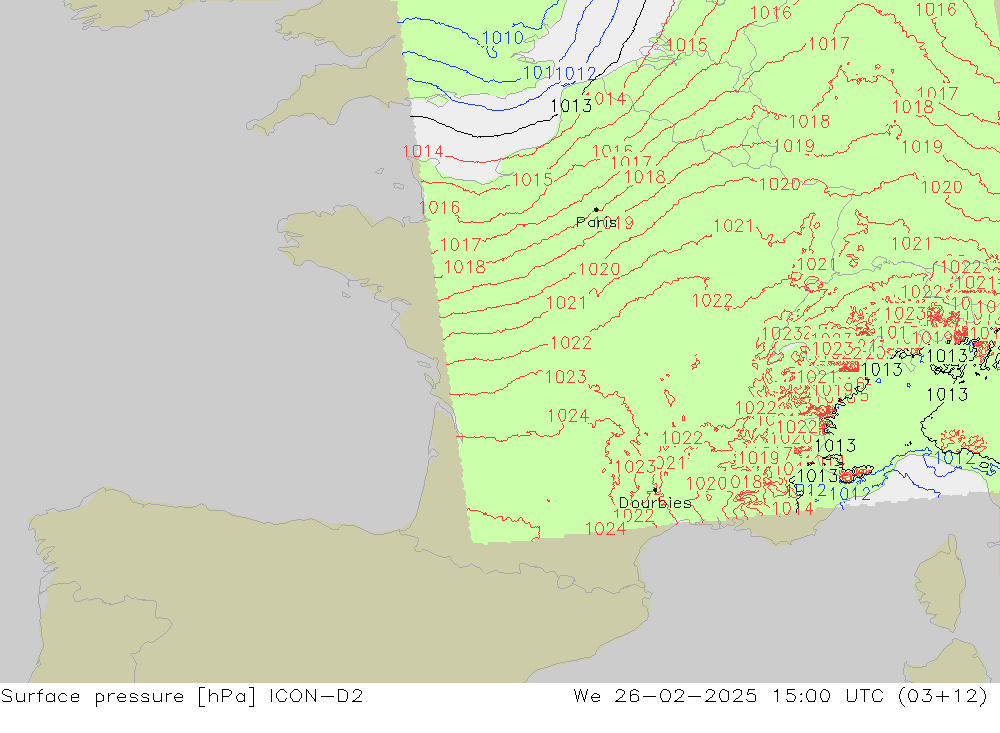Click the blue 1011 isobar label
Viewport: 1000px width, 733px height.
[538, 73]
